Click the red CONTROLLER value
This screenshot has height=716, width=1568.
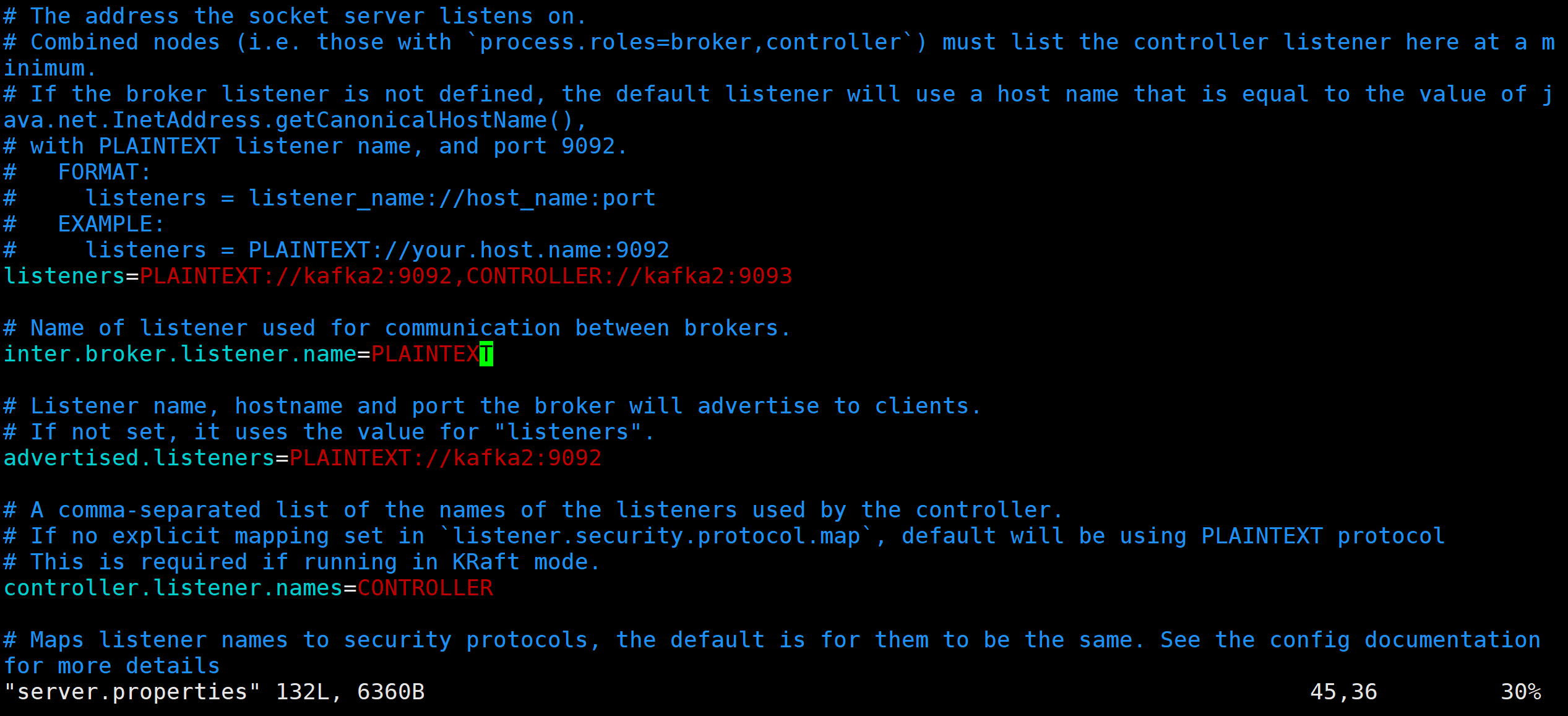pos(425,588)
